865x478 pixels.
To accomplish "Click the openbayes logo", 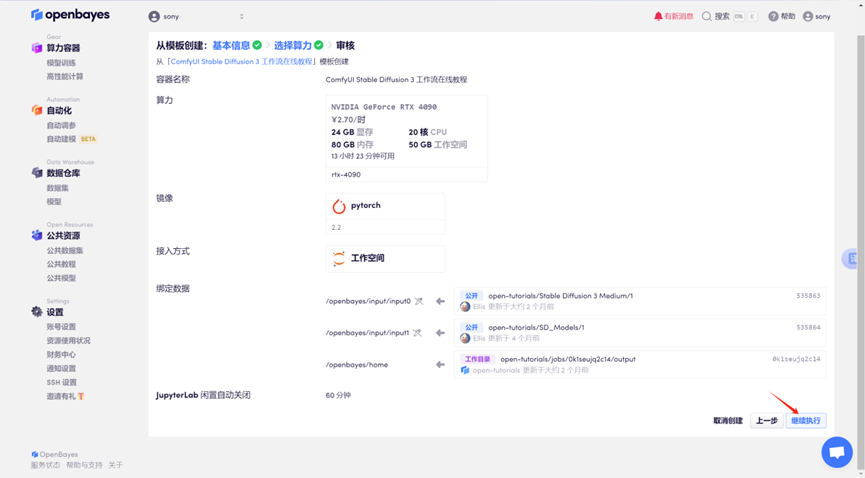I will click(x=70, y=15).
